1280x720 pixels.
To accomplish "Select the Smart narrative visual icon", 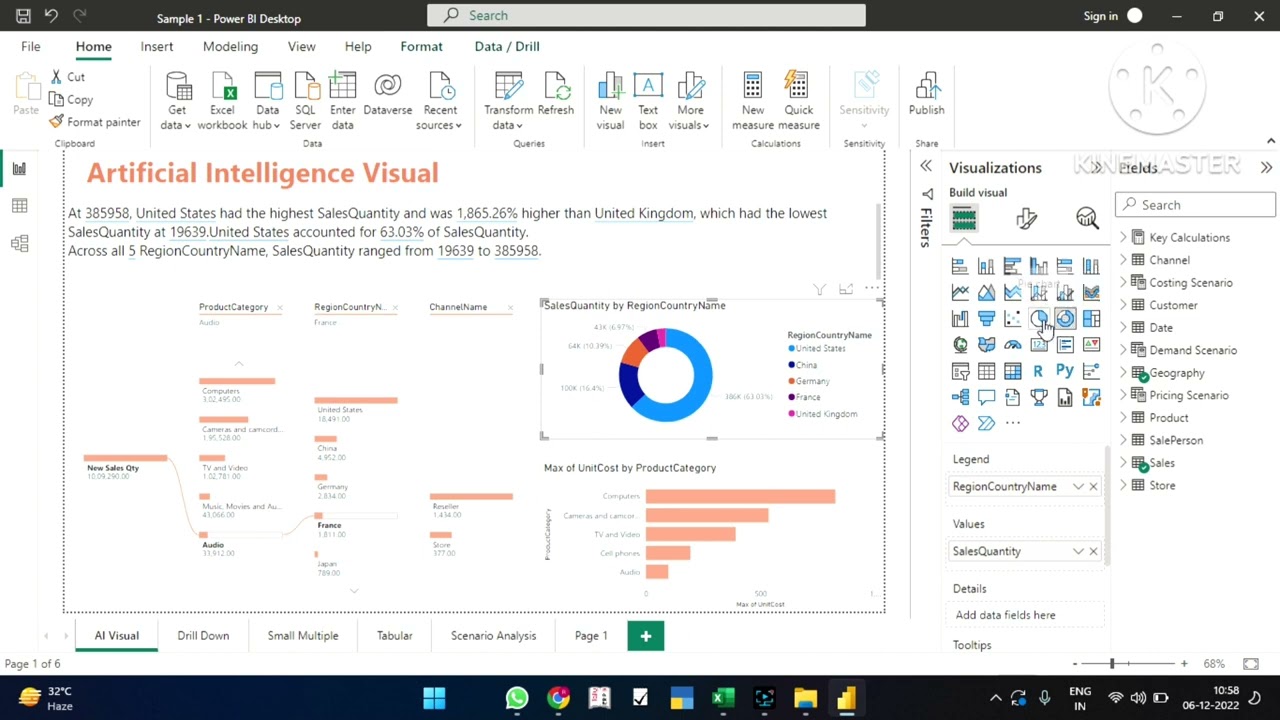I will tap(1013, 397).
